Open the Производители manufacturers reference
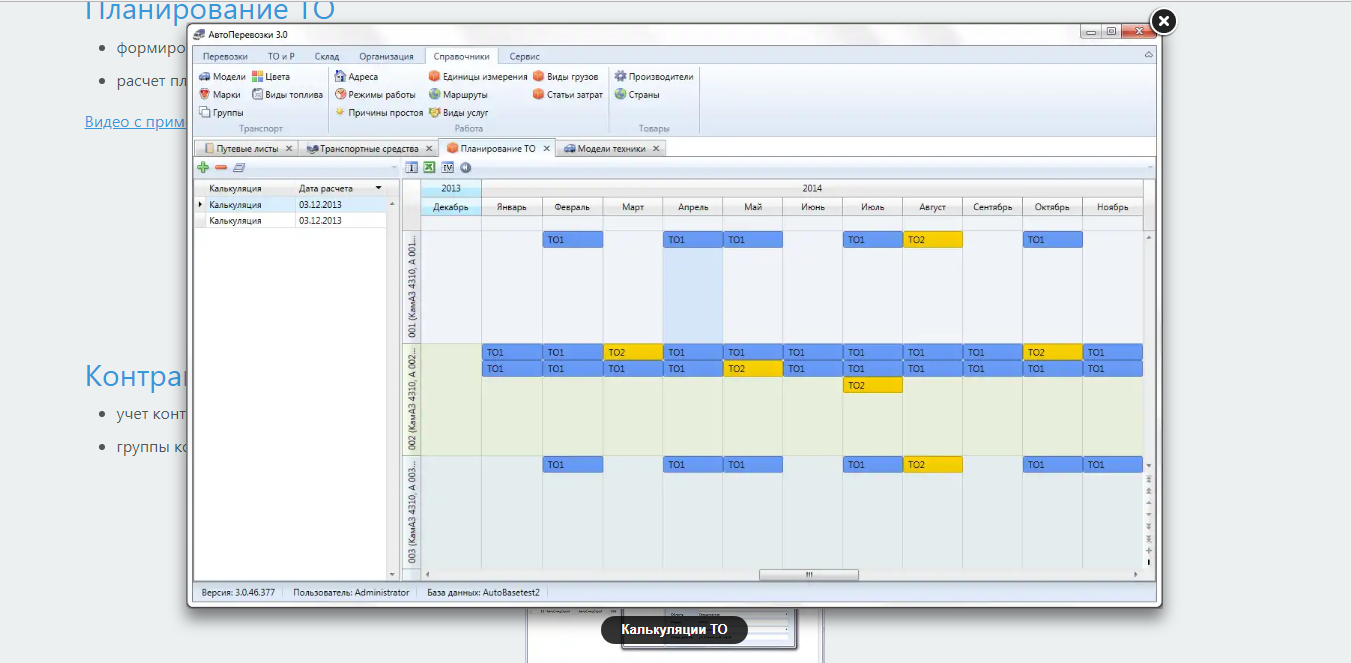This screenshot has height=663, width=1351. (653, 76)
